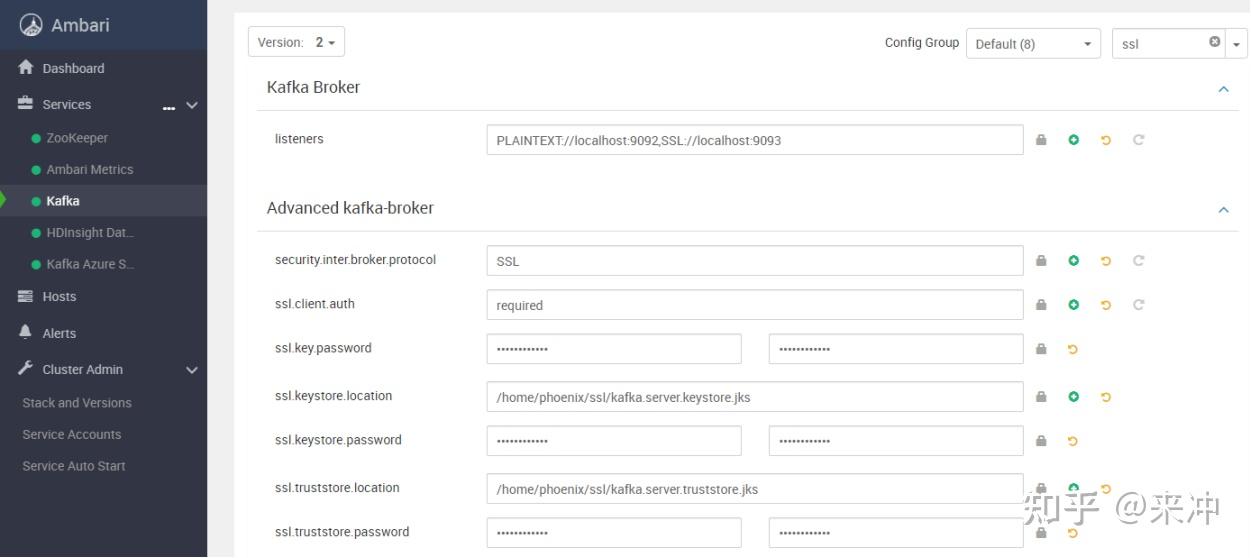Collapse the Services list chevron
Viewport: 1251px width, 558px height.
tap(192, 105)
